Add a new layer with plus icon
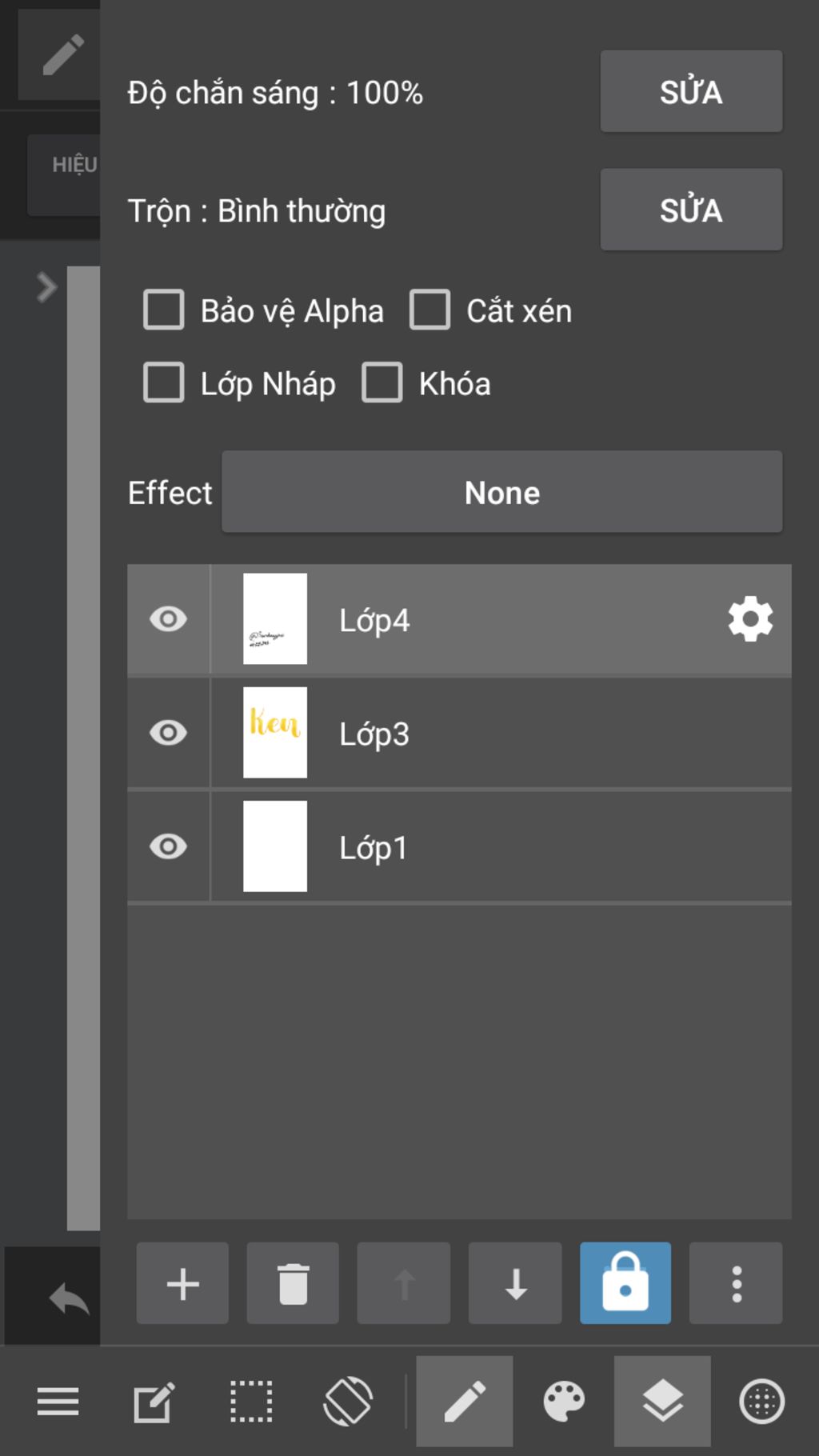Viewport: 819px width, 1456px height. [x=182, y=1283]
